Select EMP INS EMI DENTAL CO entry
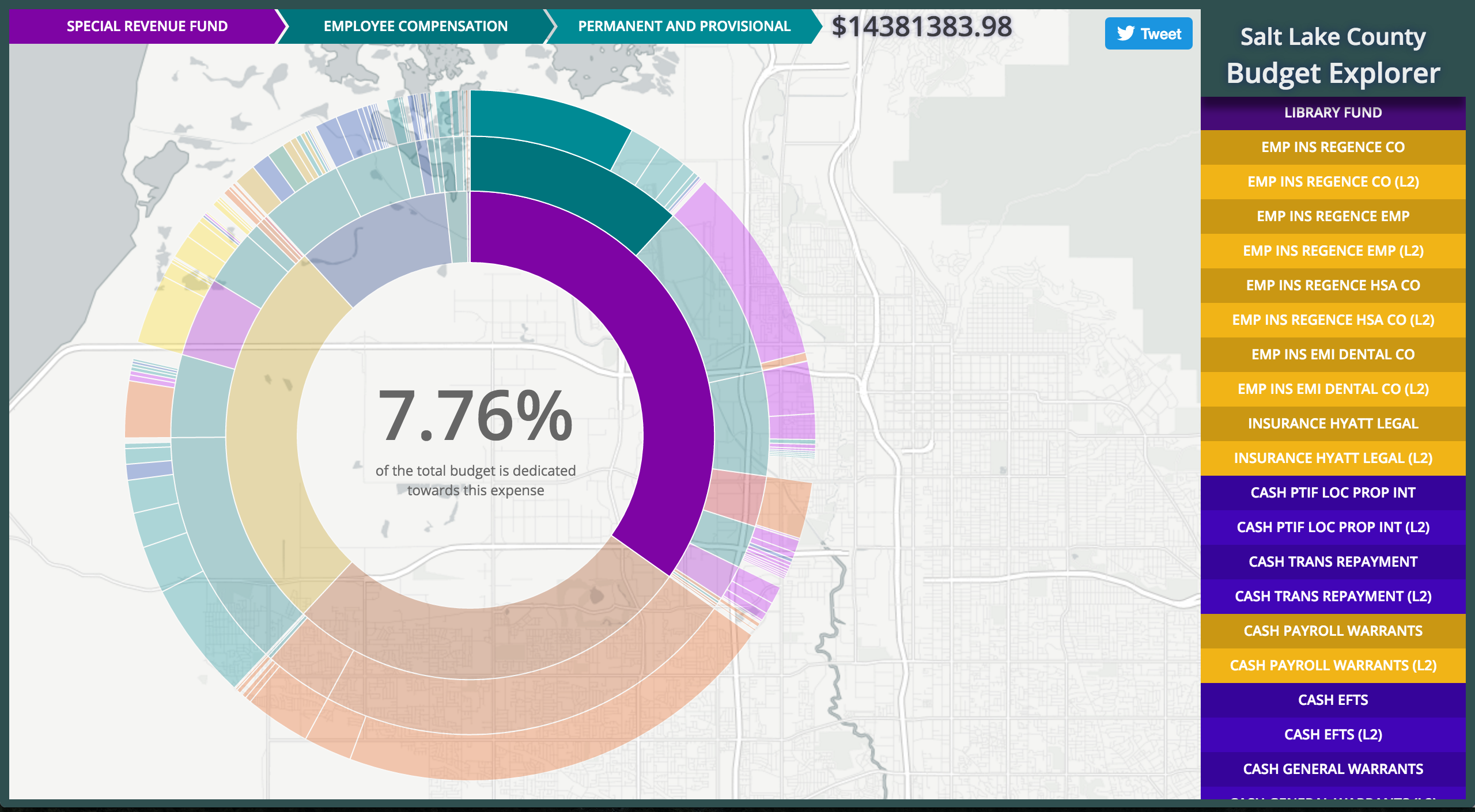 click(1332, 355)
